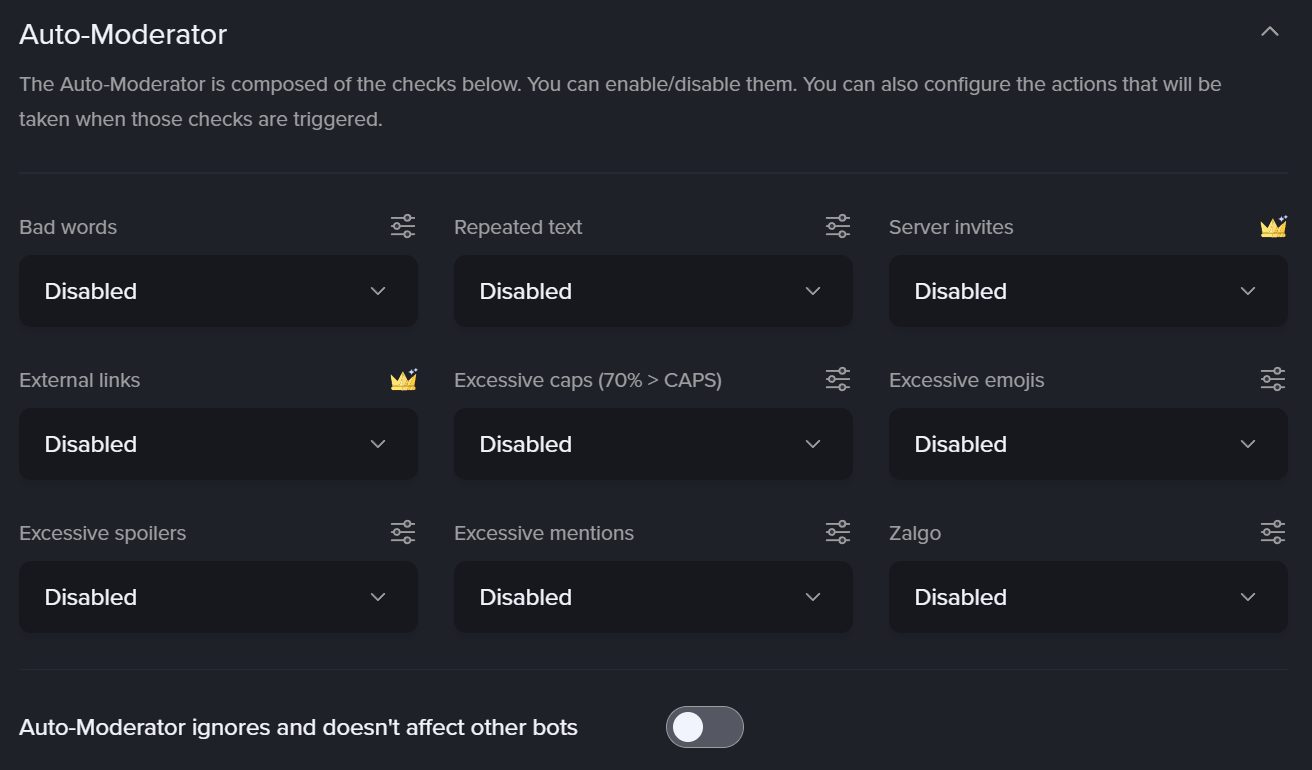Viewport: 1312px width, 770px height.
Task: Collapse the Auto-Moderator section
Action: [1270, 32]
